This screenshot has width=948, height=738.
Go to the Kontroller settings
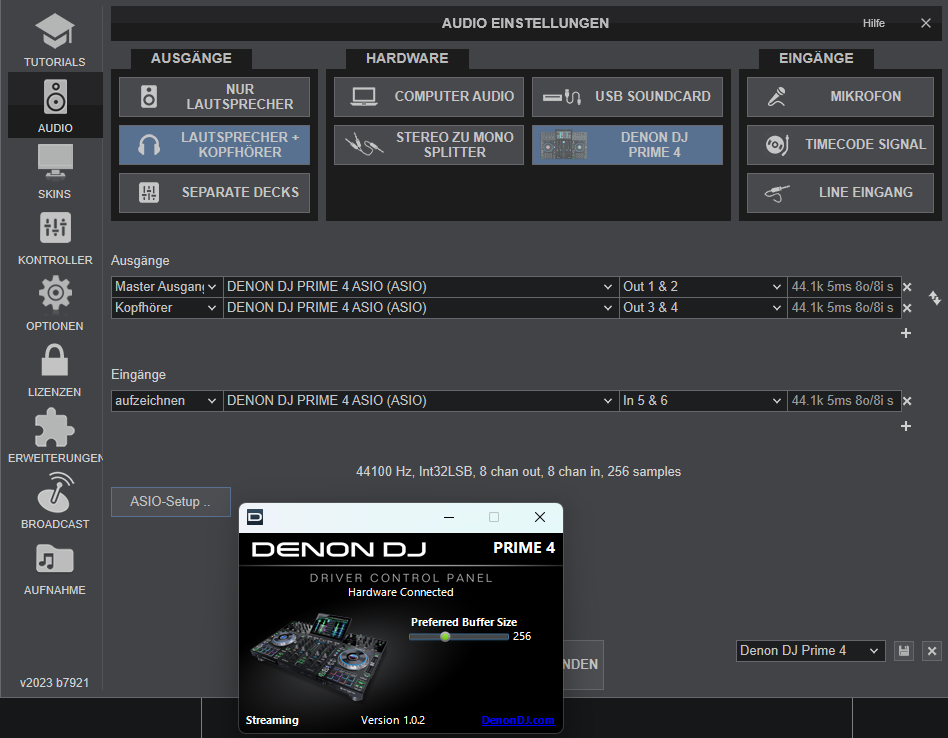click(x=54, y=238)
